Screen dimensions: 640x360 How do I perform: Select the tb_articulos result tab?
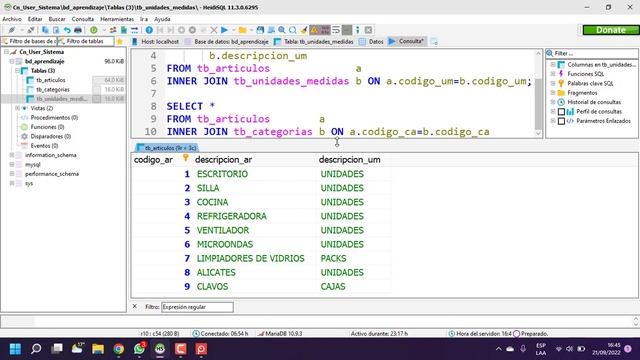pyautogui.click(x=167, y=148)
